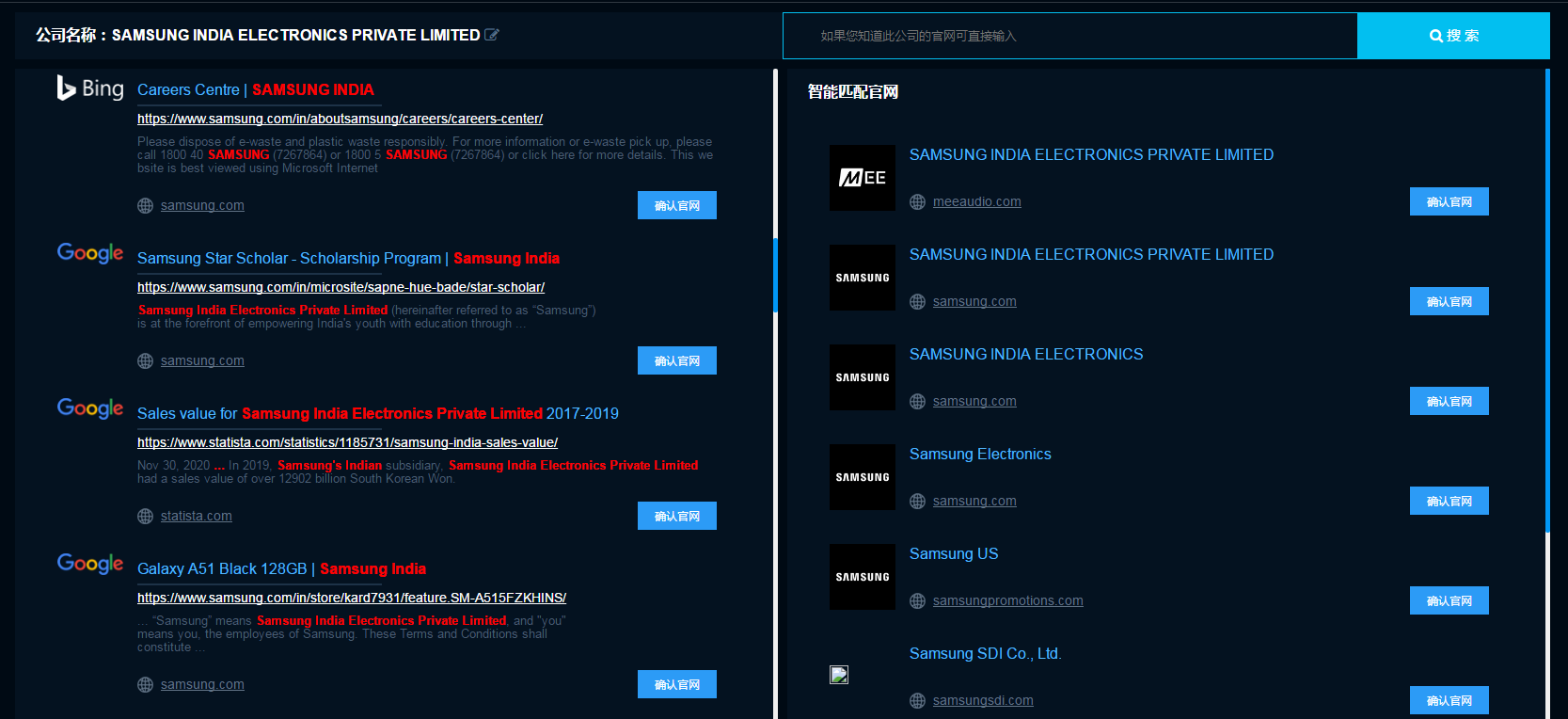Open the samsung.com careers-center URL link
This screenshot has width=1568, height=719.
pos(340,119)
